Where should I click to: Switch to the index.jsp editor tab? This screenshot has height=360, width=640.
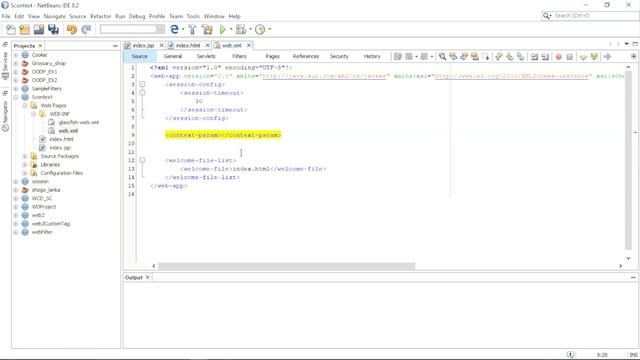click(143, 45)
